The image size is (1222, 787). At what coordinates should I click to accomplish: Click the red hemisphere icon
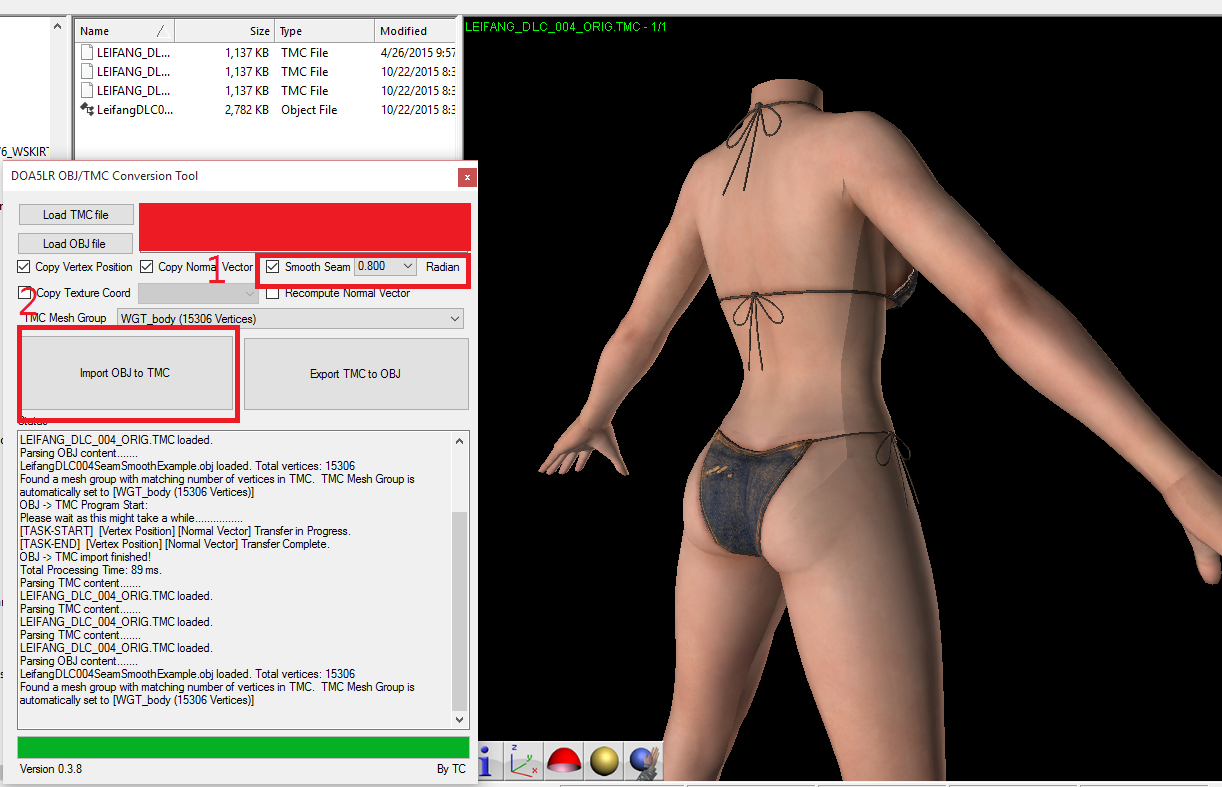564,762
